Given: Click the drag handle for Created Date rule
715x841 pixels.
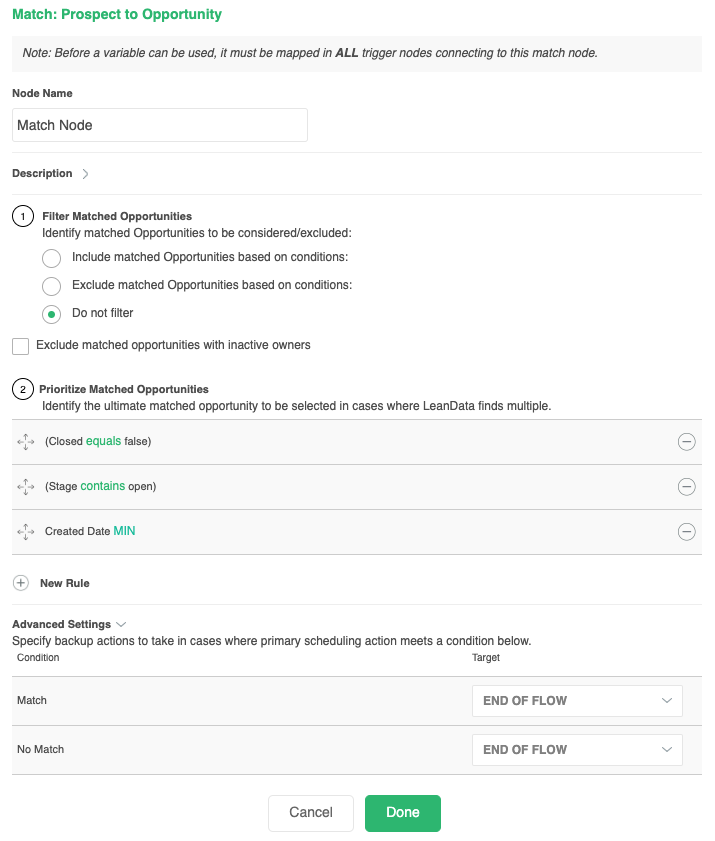Looking at the screenshot, I should (26, 532).
